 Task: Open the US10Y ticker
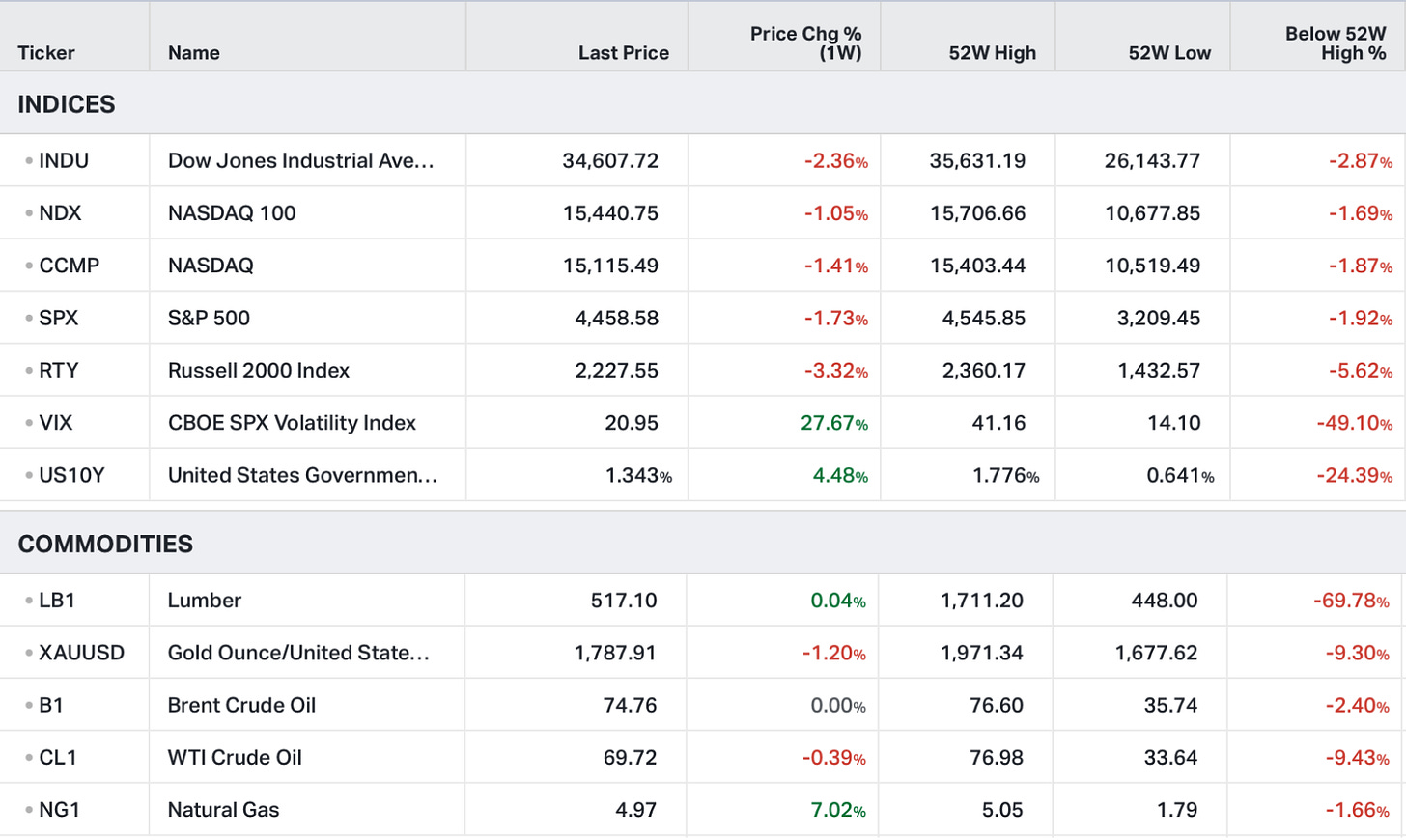point(71,475)
